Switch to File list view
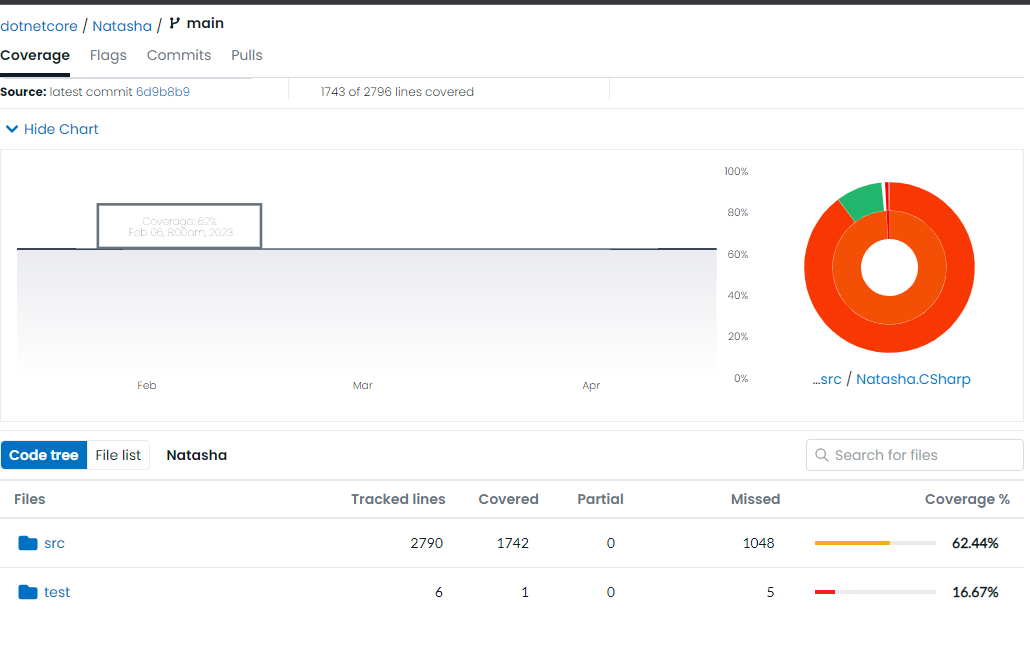The image size is (1030, 645). tap(118, 455)
